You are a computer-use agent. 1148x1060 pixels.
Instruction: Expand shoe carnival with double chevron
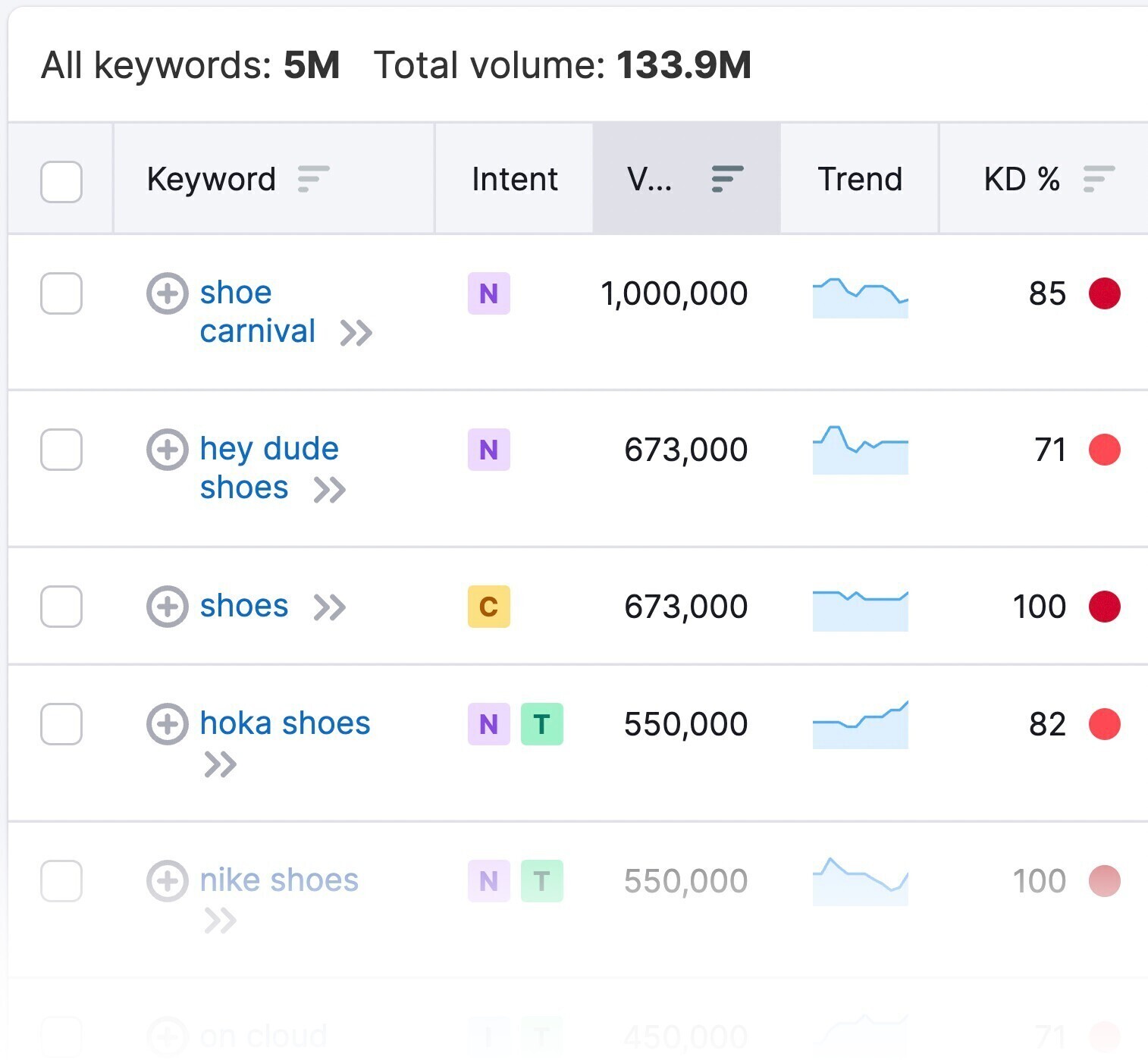click(x=356, y=333)
